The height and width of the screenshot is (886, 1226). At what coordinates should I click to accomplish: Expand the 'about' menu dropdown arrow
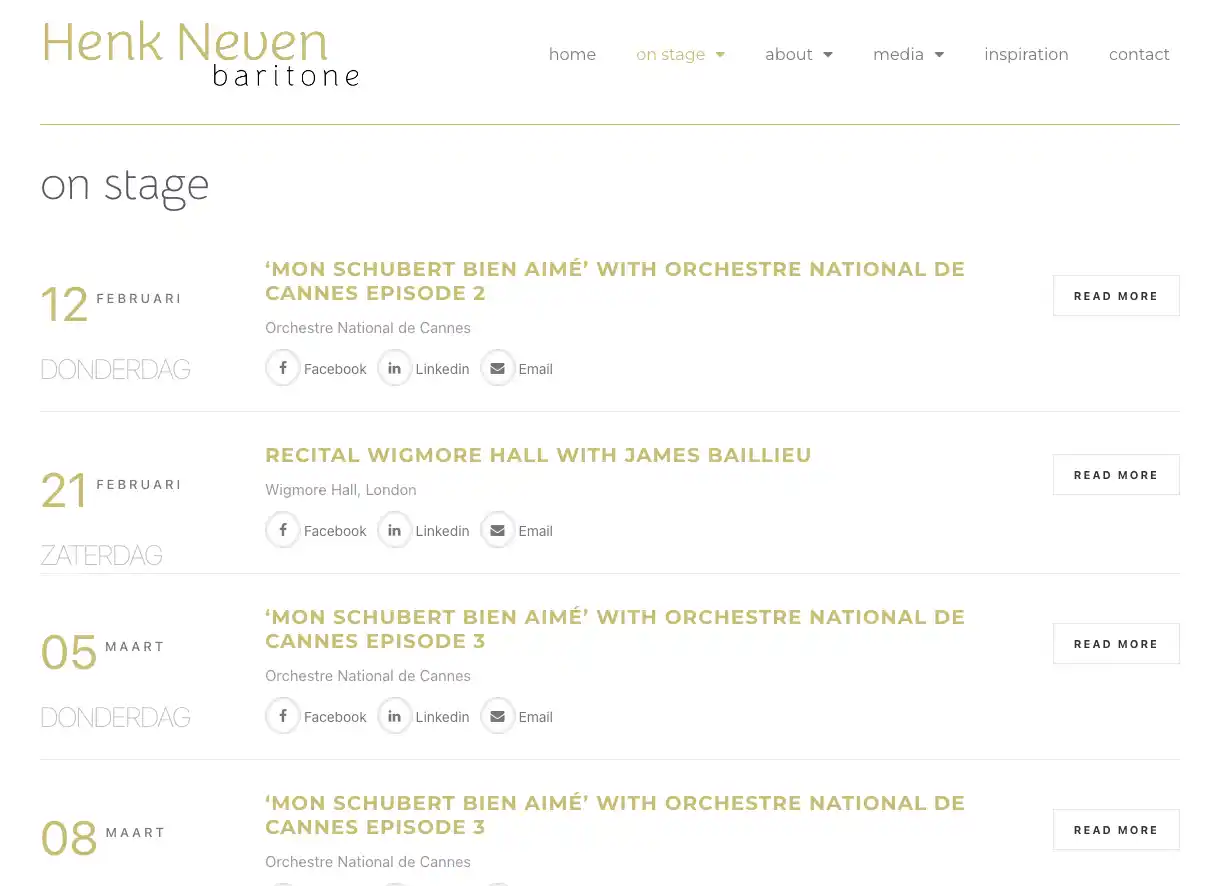828,55
